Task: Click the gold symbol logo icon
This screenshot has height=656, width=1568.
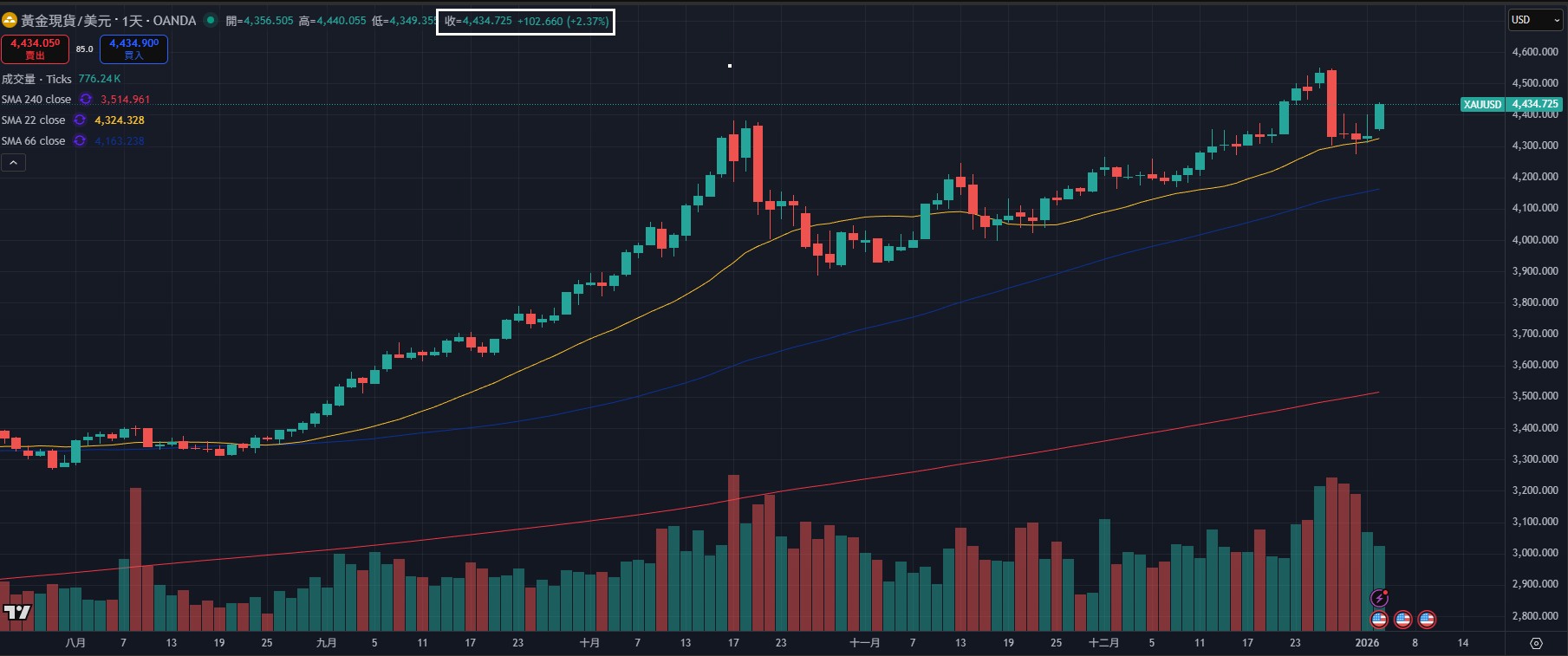Action: click(10, 20)
